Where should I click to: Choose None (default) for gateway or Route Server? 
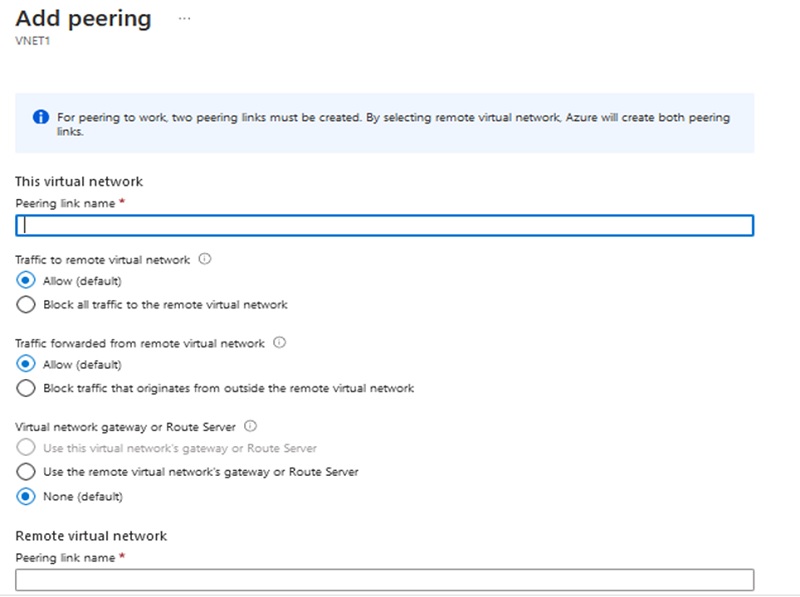[26, 497]
